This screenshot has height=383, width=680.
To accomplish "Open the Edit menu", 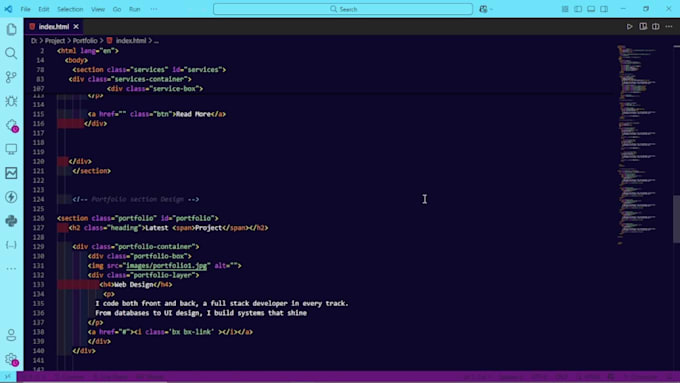I will point(44,9).
